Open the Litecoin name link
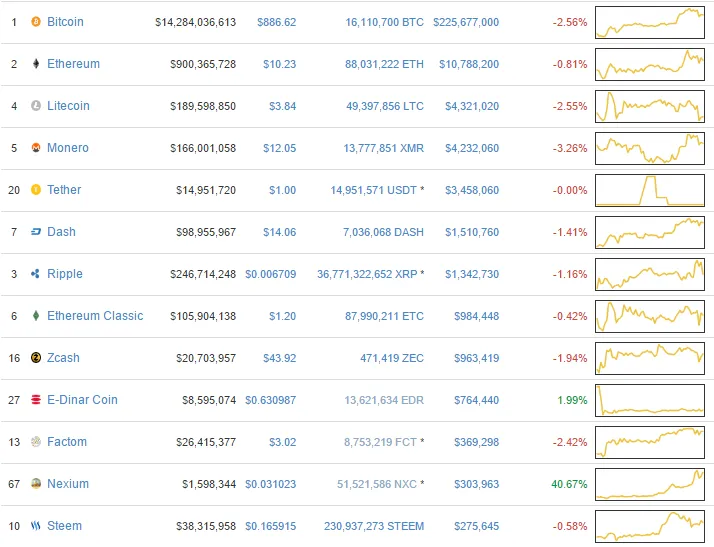 click(68, 106)
